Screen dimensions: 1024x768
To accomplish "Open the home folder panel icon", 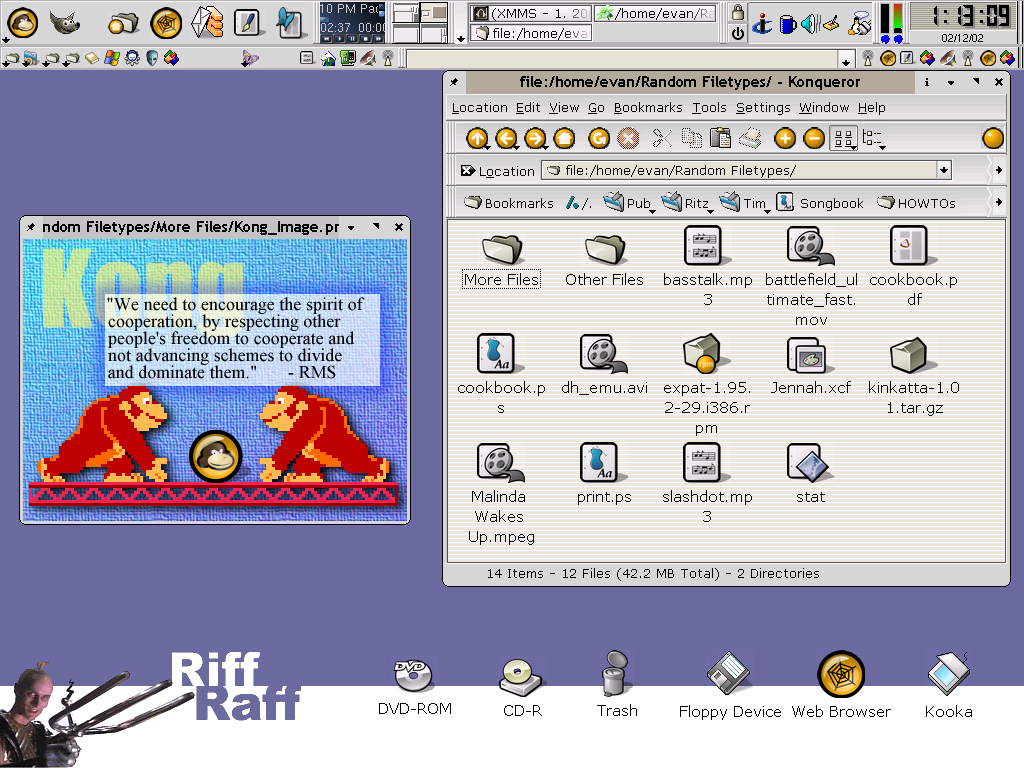I will 123,24.
